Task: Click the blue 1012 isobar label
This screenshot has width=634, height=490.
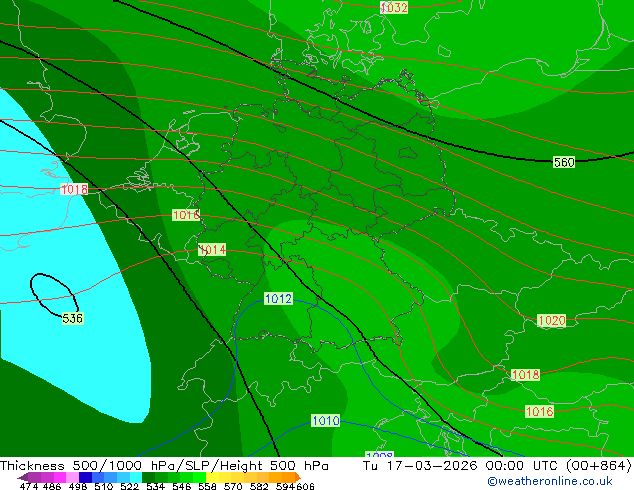Action: coord(278,299)
